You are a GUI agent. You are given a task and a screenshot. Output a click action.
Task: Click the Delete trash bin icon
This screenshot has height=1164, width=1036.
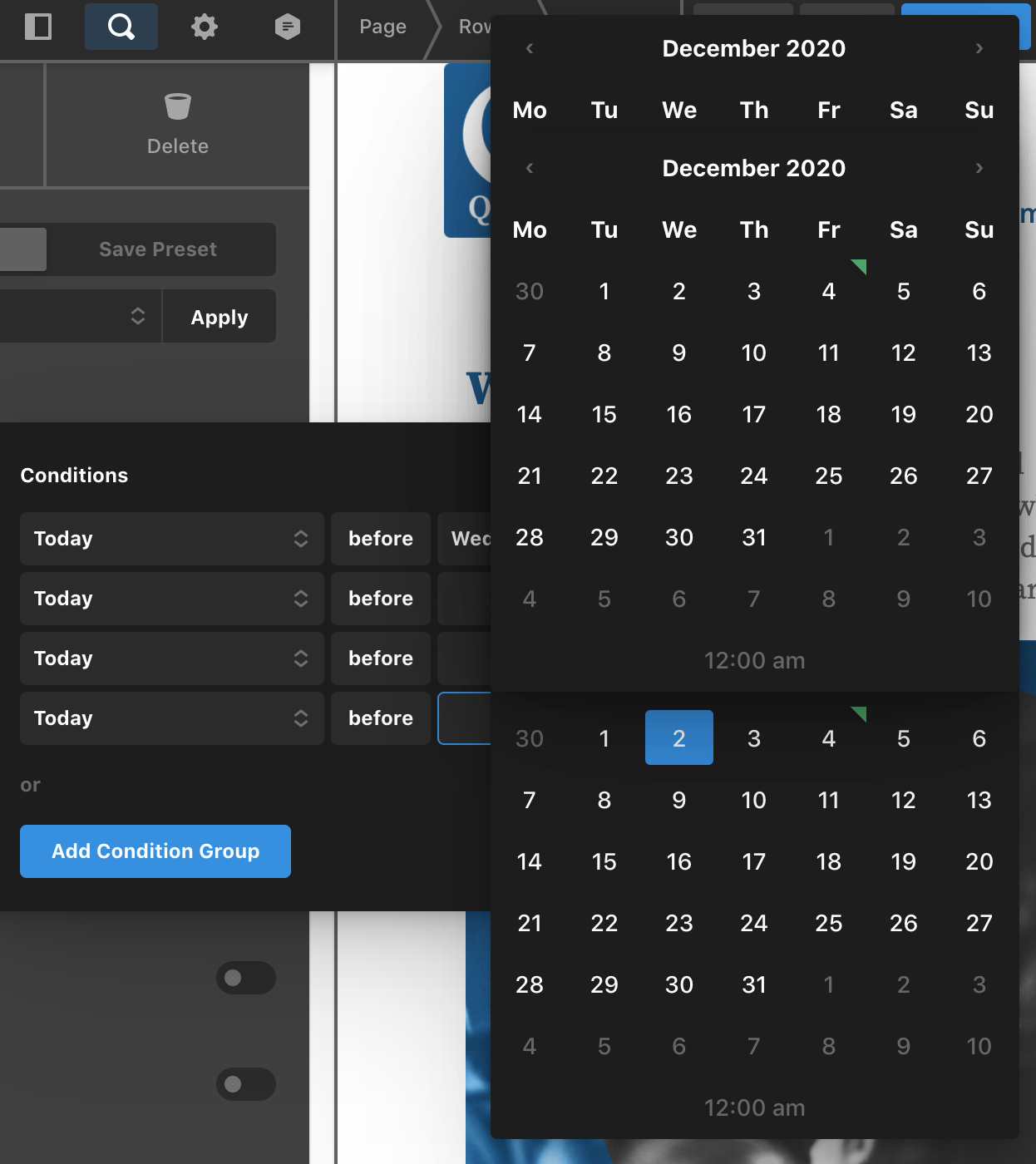[178, 106]
